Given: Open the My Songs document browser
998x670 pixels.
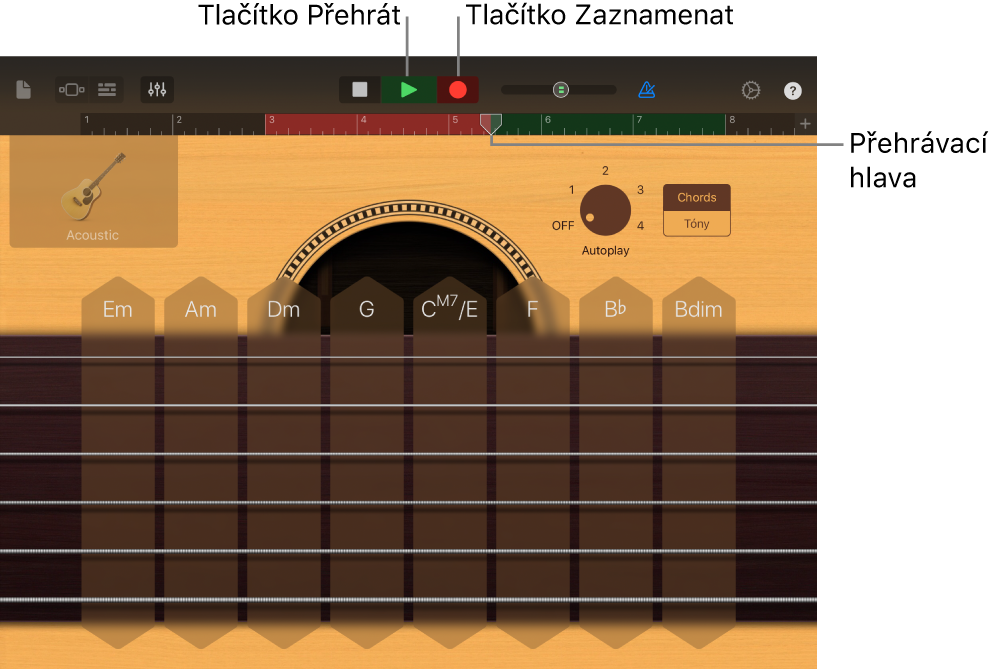Looking at the screenshot, I should pyautogui.click(x=24, y=90).
